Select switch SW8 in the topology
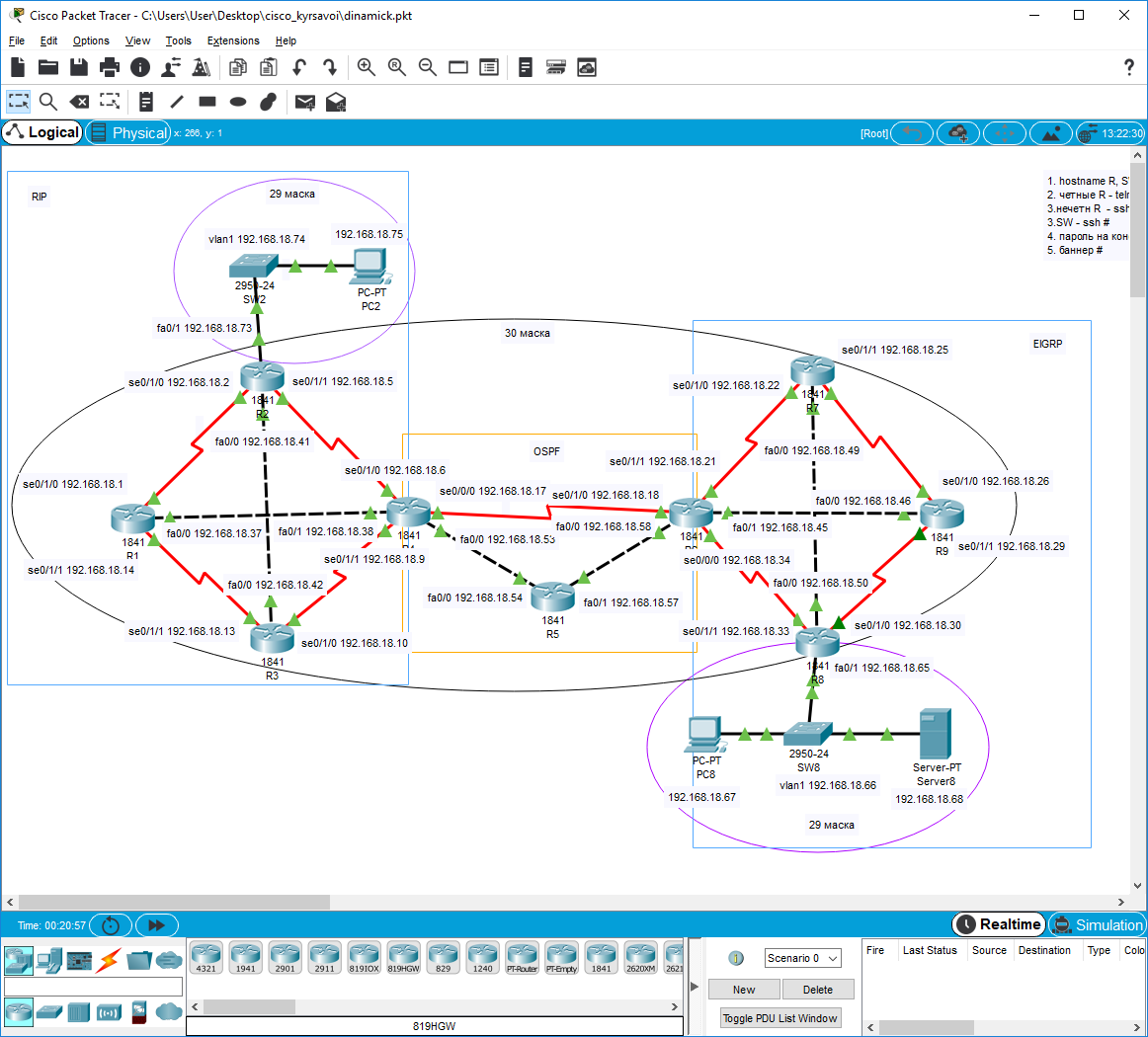1148x1037 pixels. [807, 733]
